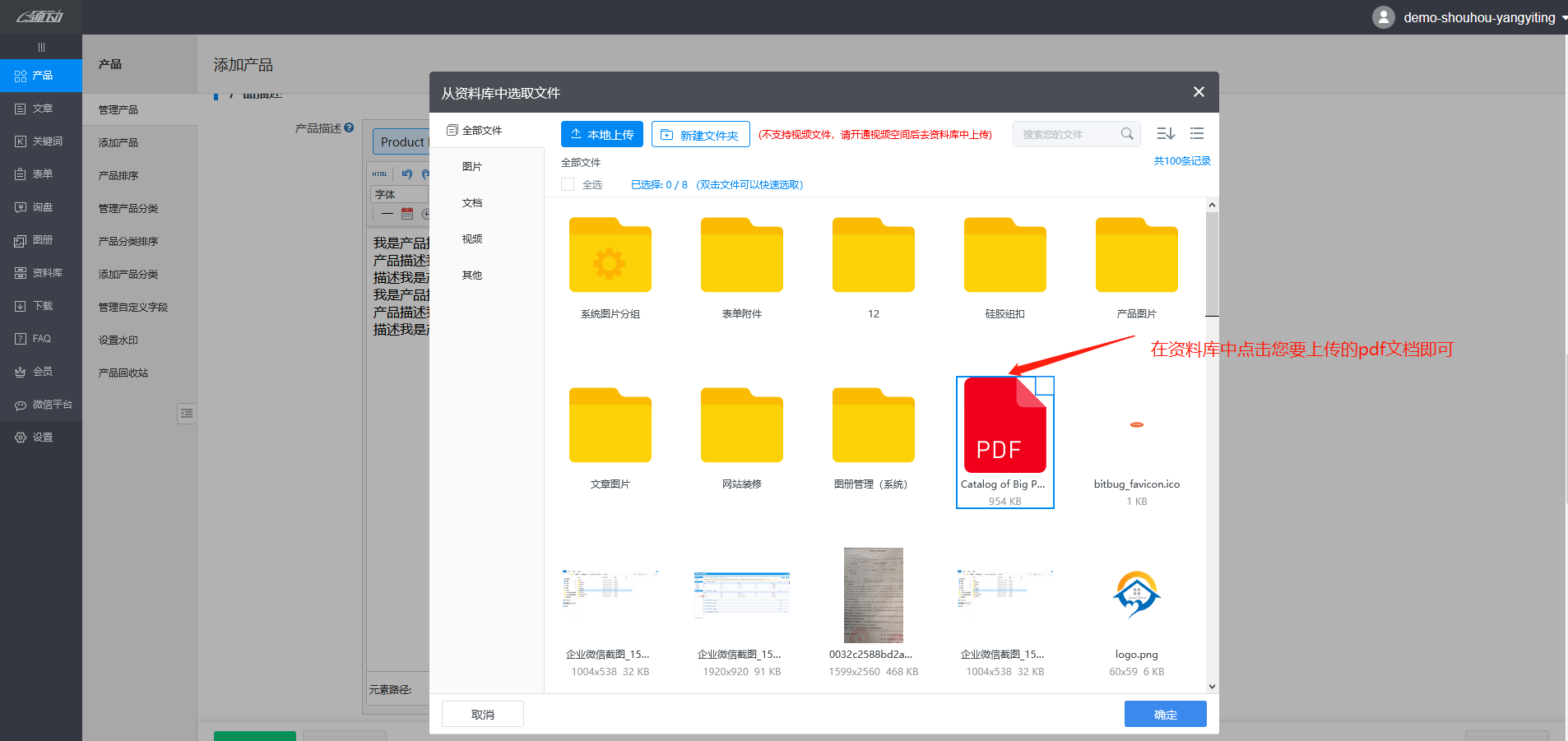1568x741 pixels.
Task: Open the 资料库 sidebar icon
Action: click(41, 272)
